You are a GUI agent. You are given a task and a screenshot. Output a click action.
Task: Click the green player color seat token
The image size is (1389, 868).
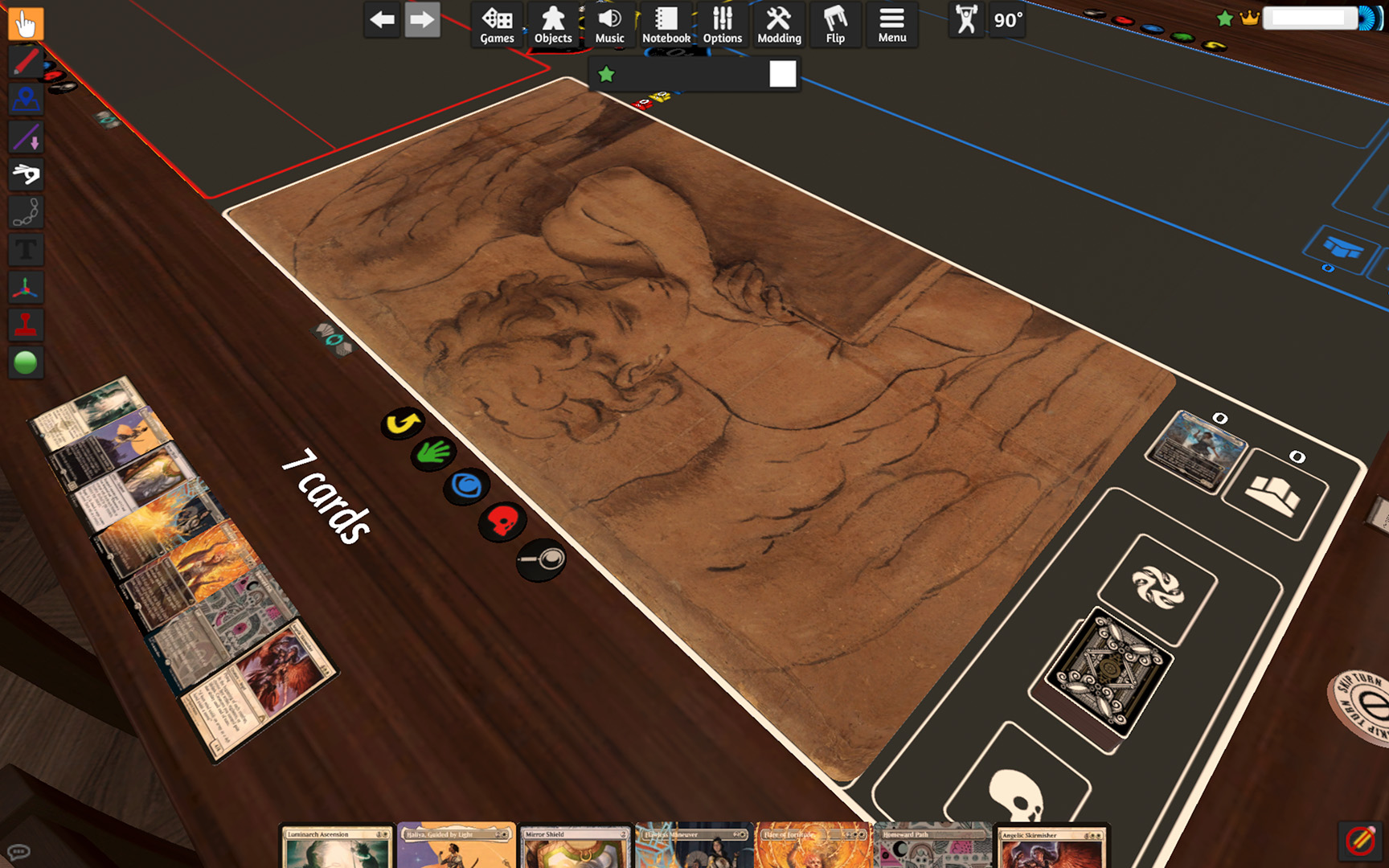(1183, 37)
